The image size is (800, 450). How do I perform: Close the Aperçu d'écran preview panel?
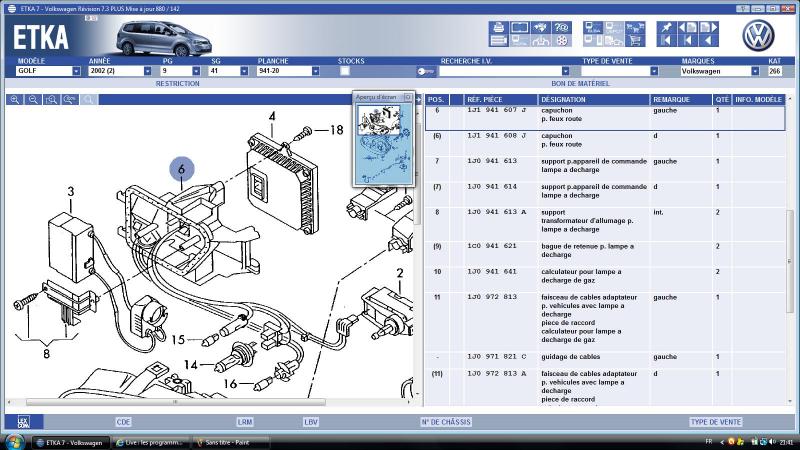point(408,97)
